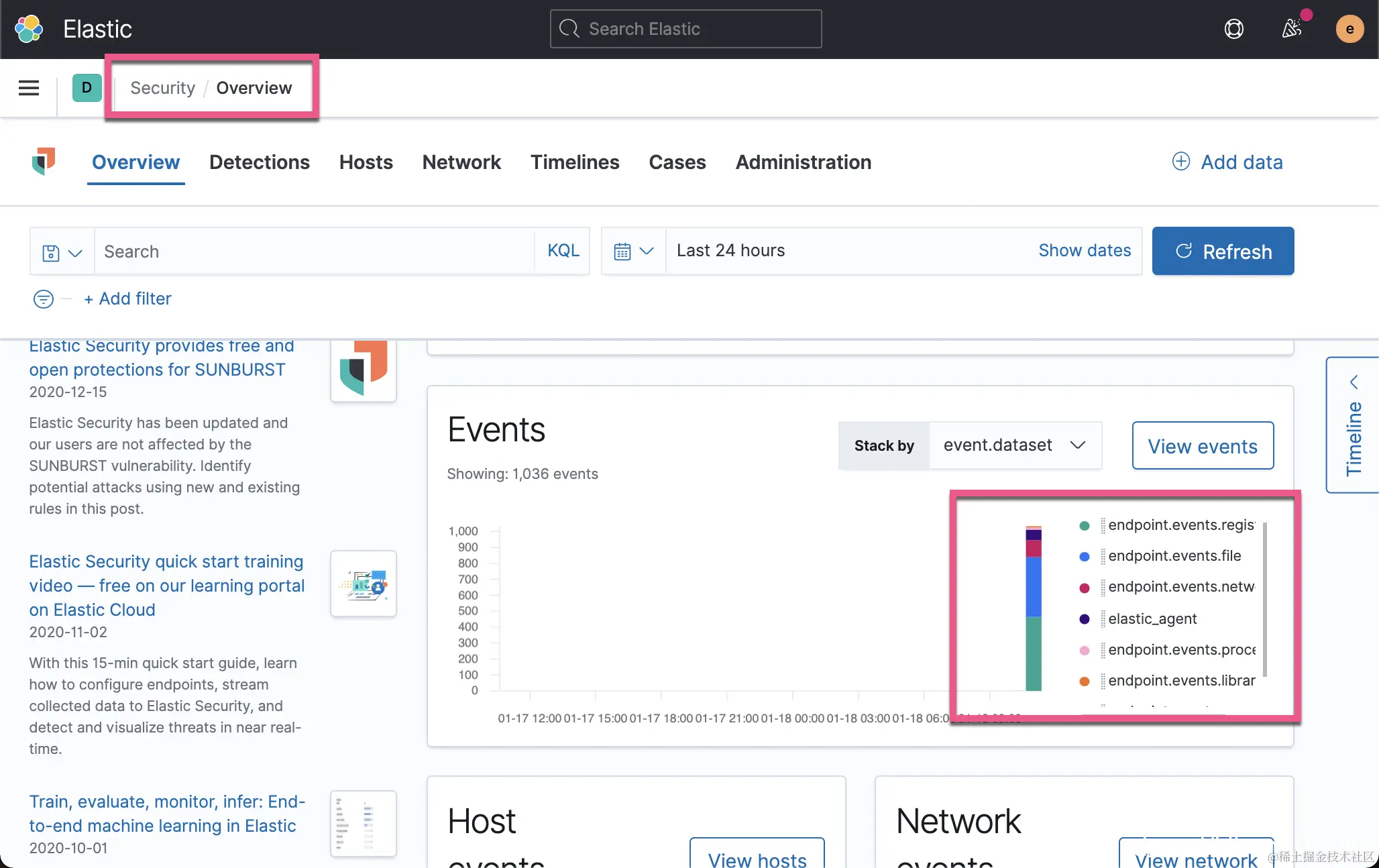Click the endpoint.events.network legend color dot

pos(1084,588)
